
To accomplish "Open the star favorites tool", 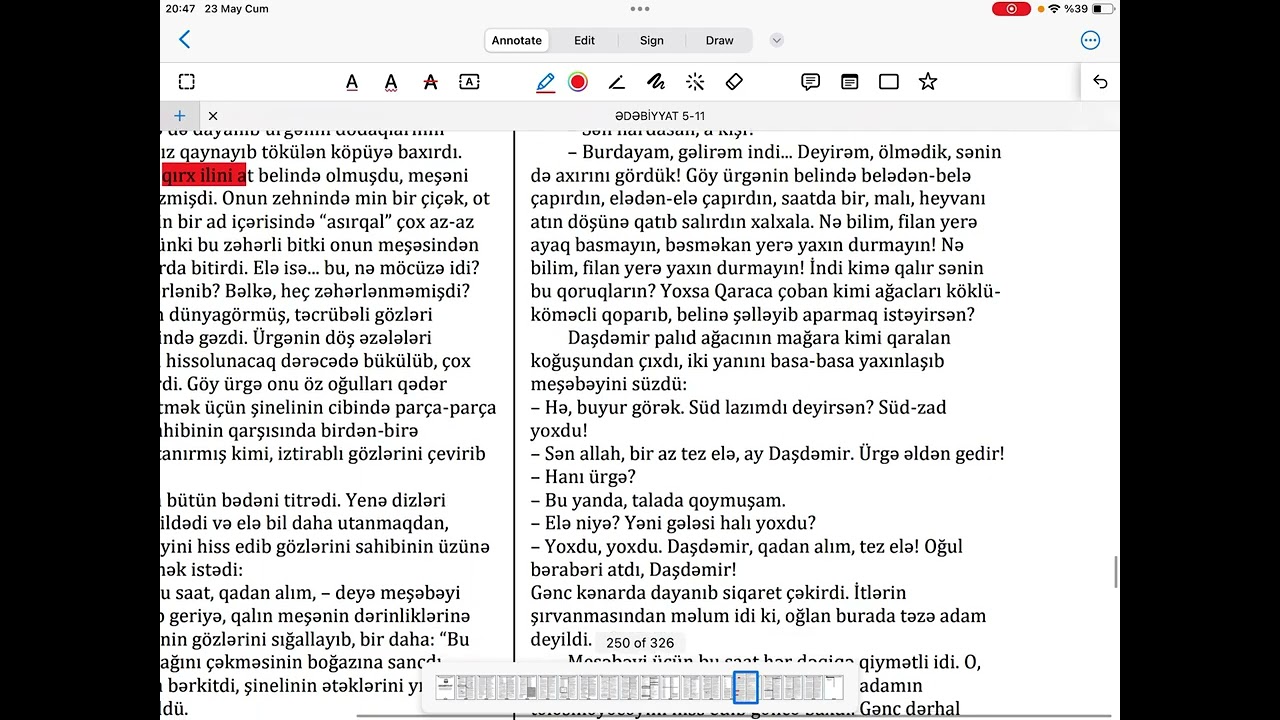I will tap(928, 82).
